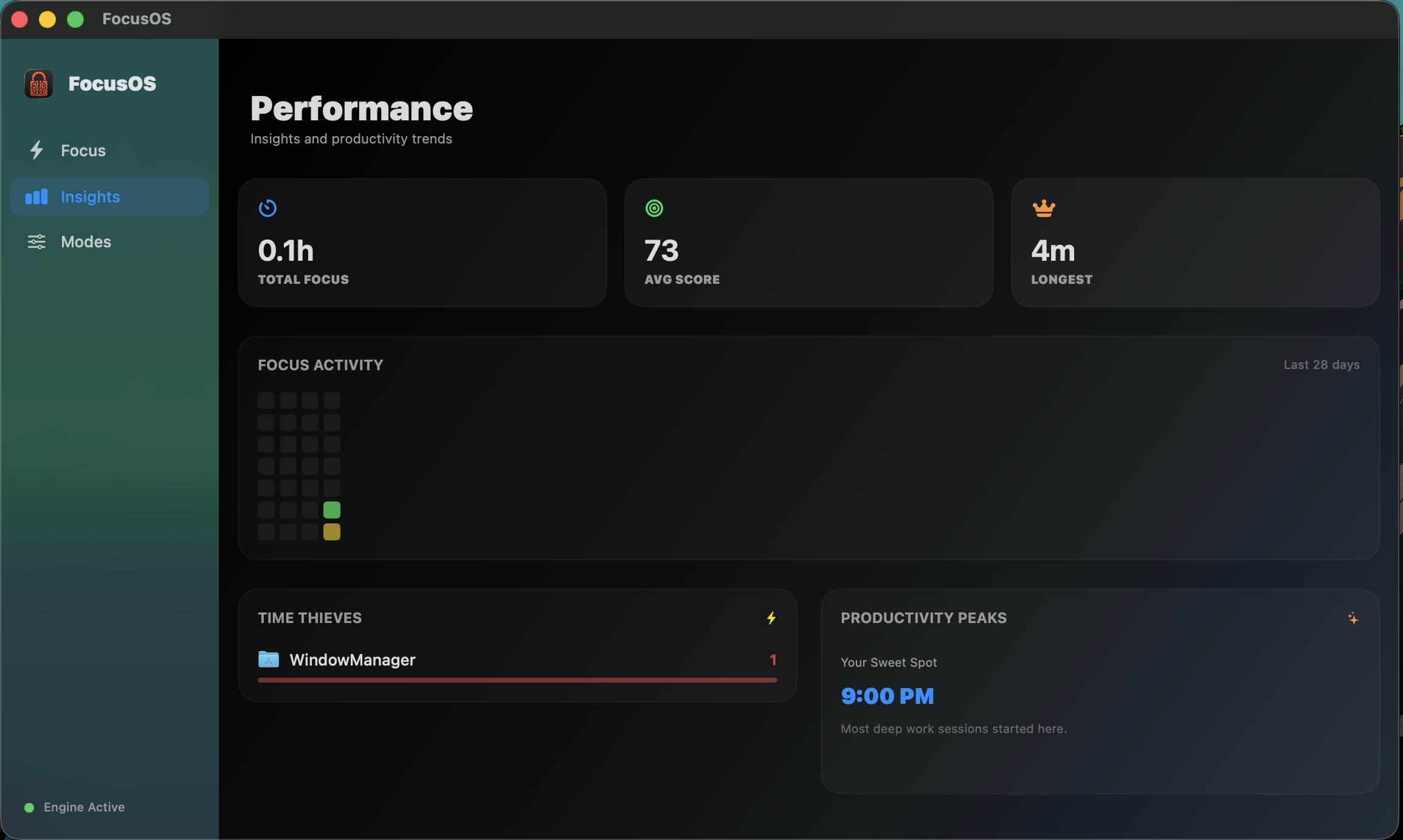The image size is (1403, 840).
Task: Click 'Insights and productivity trends' subtitle
Action: pos(351,139)
